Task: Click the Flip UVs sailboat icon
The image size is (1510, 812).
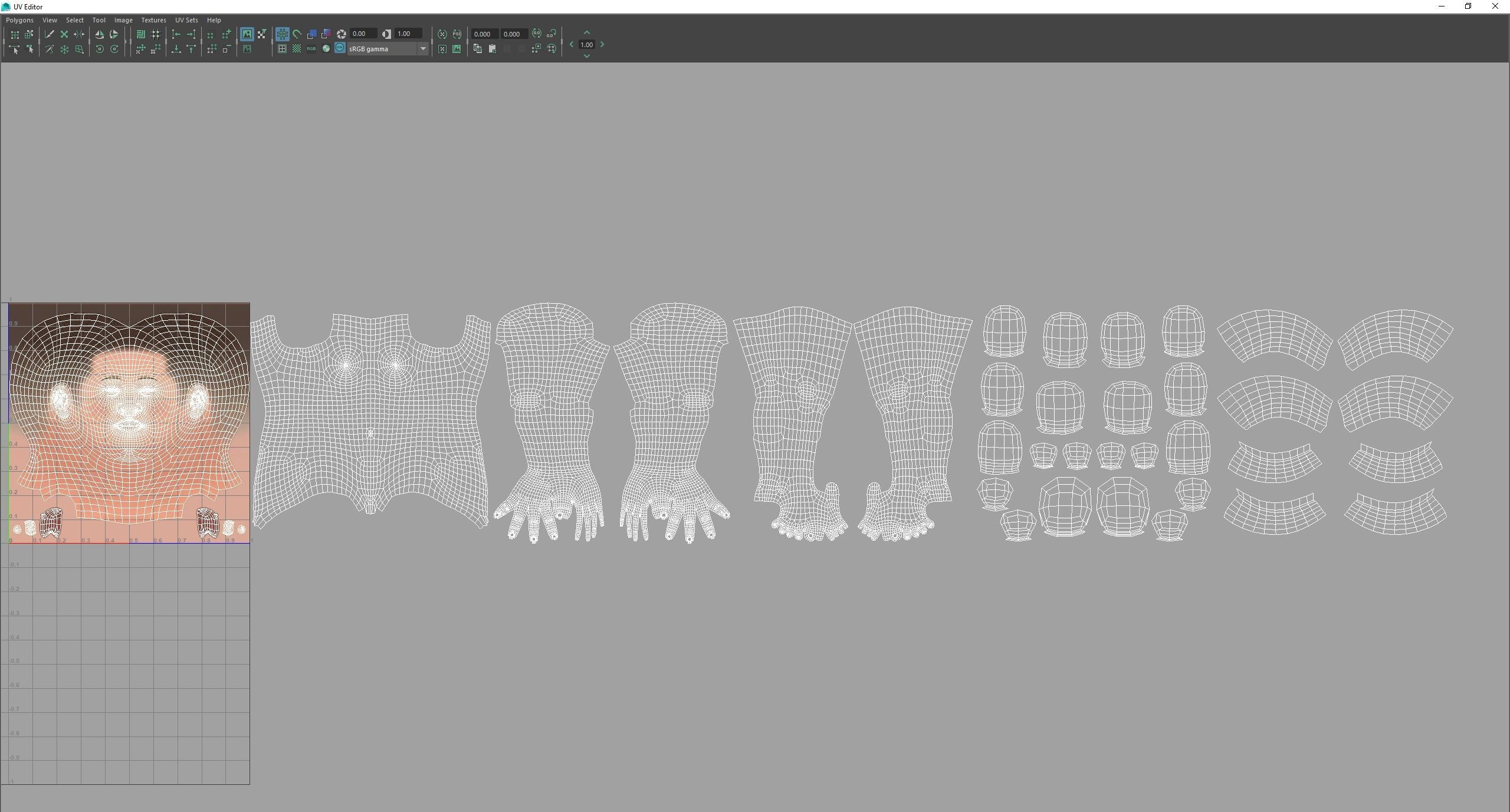Action: point(99,34)
